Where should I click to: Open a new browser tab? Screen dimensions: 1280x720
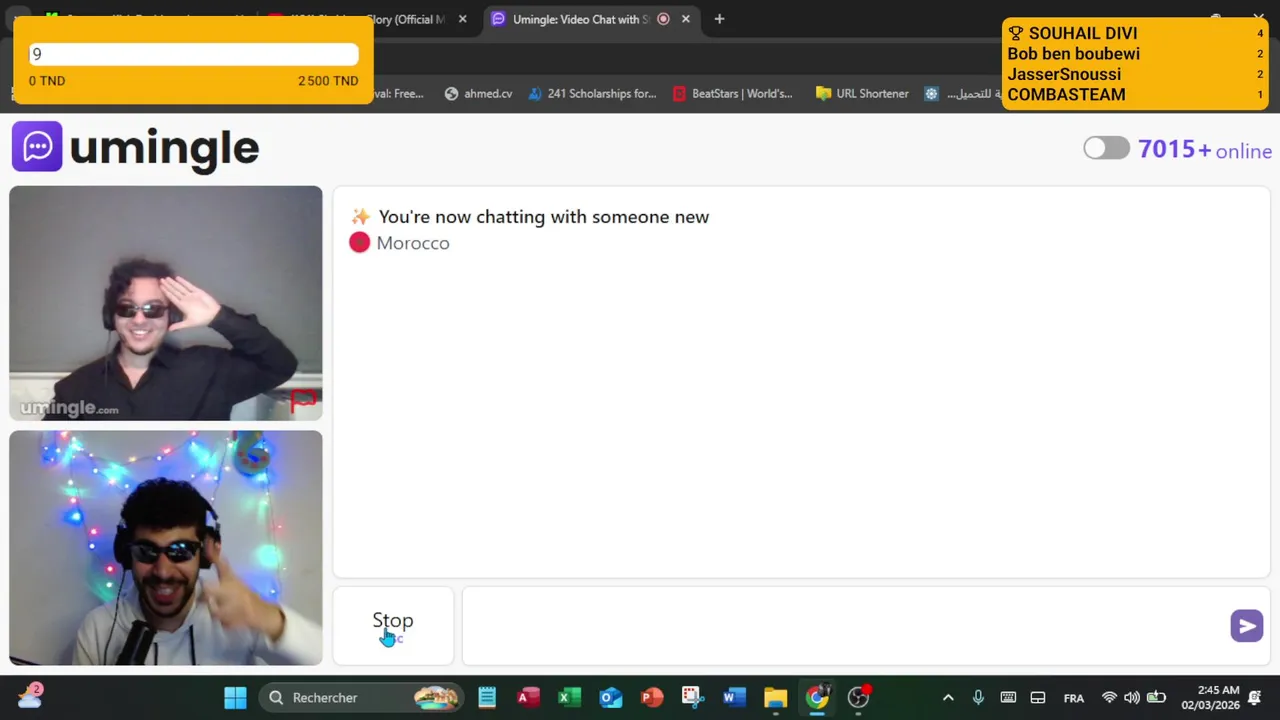(x=719, y=19)
